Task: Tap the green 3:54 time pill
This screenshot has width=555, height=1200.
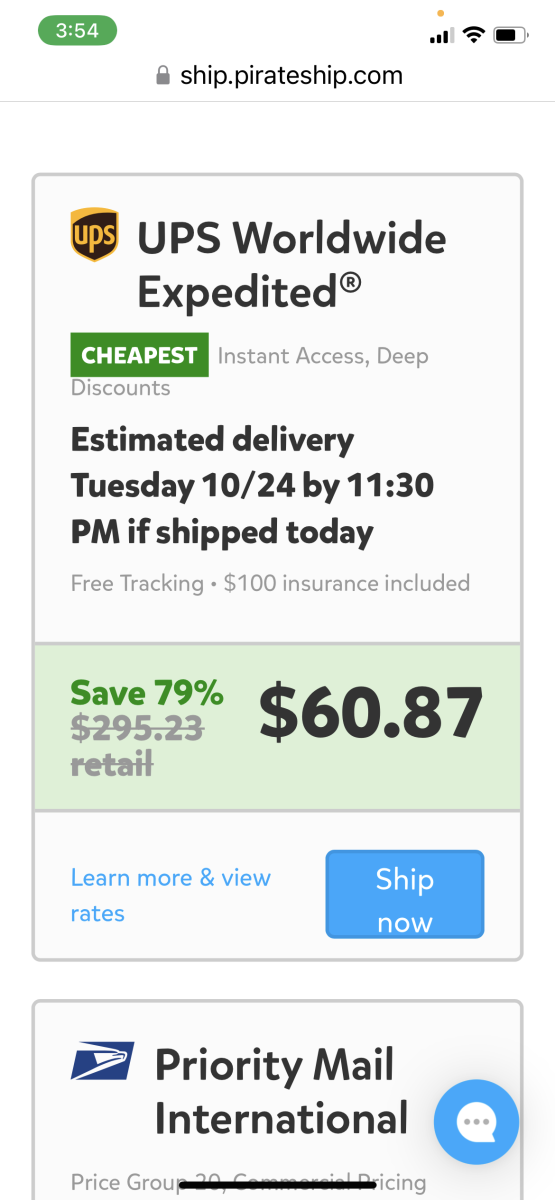Action: (77, 30)
